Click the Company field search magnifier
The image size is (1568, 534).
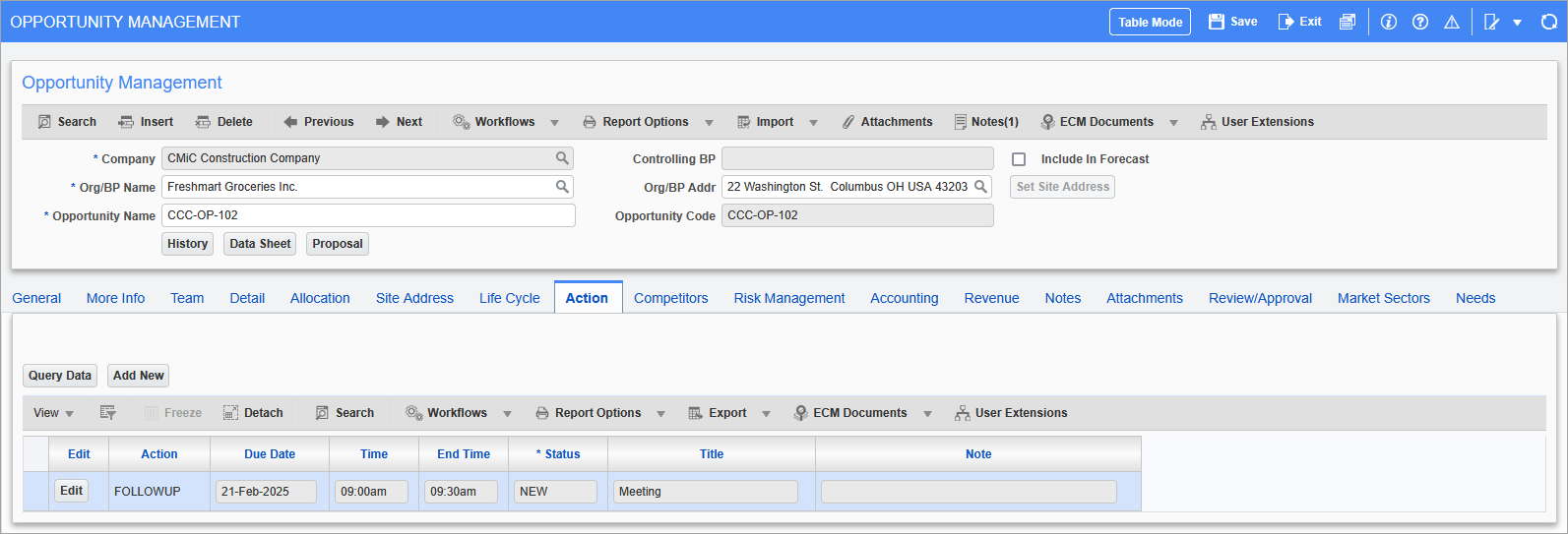tap(562, 158)
